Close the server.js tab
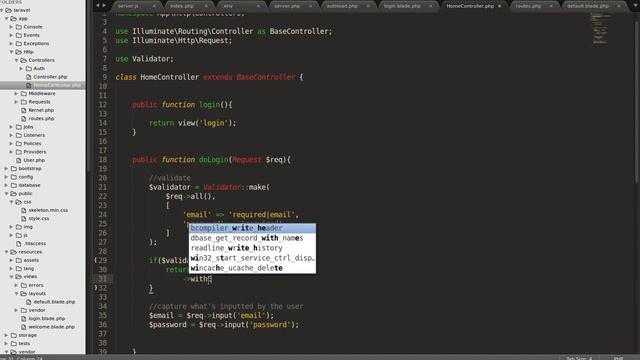Viewport: 640px width, 360px height. 154,6
